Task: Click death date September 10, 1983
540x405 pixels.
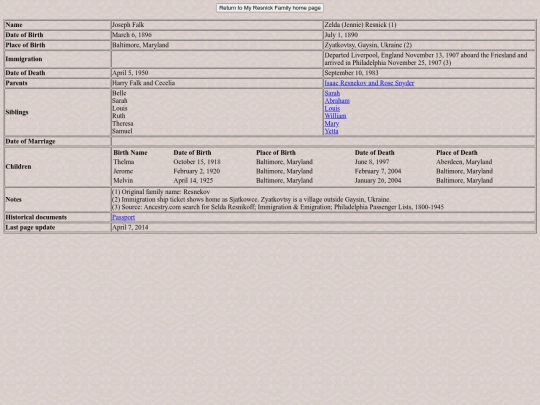Action: pyautogui.click(x=351, y=73)
